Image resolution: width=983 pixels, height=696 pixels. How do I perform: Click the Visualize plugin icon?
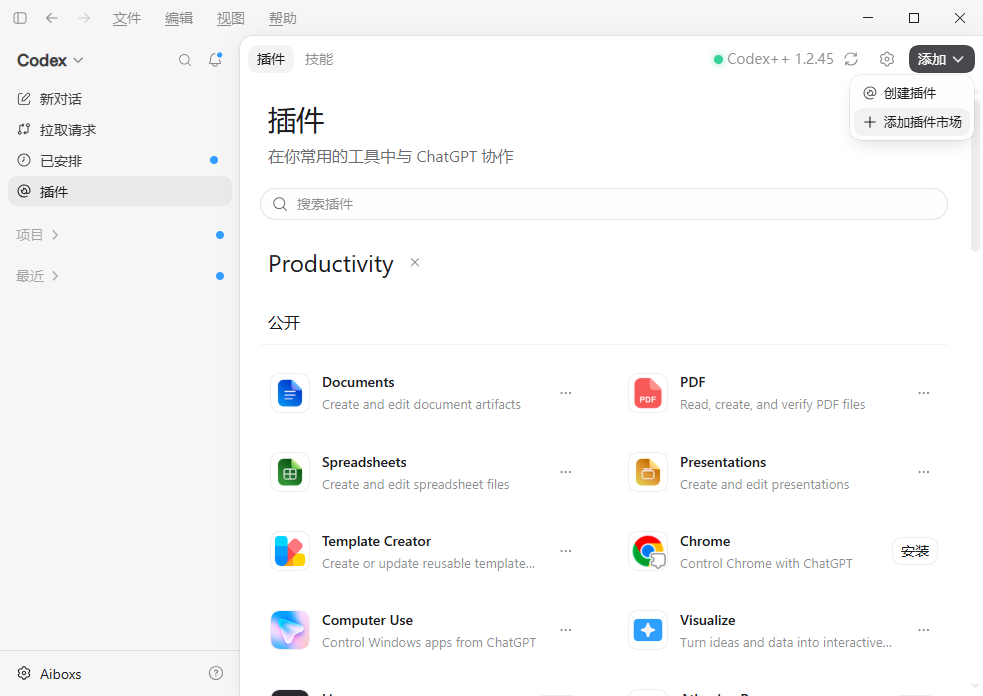648,630
